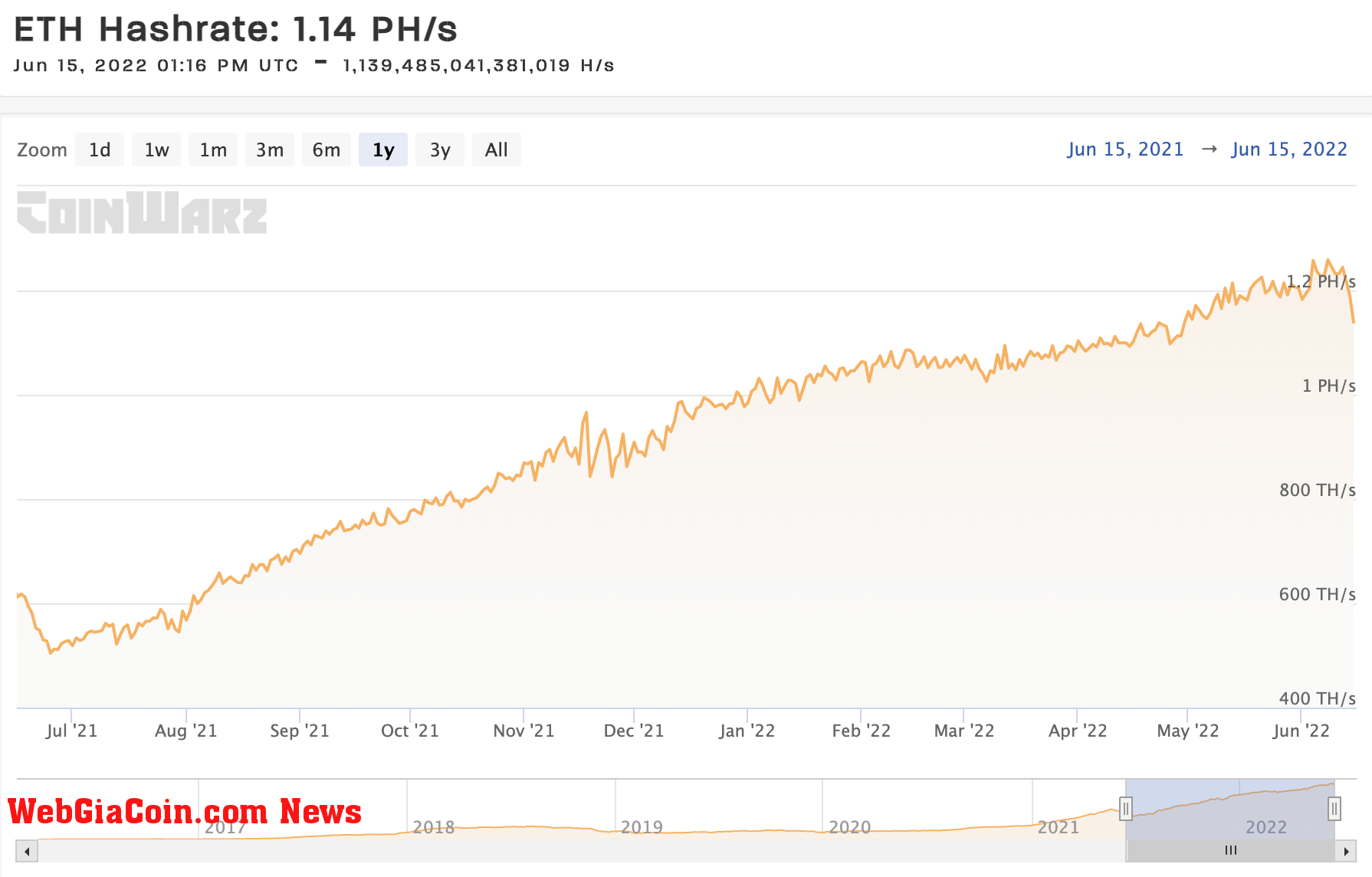This screenshot has height=877, width=1372.
Task: Click the Apr '22 axis label
Action: (x=1078, y=731)
